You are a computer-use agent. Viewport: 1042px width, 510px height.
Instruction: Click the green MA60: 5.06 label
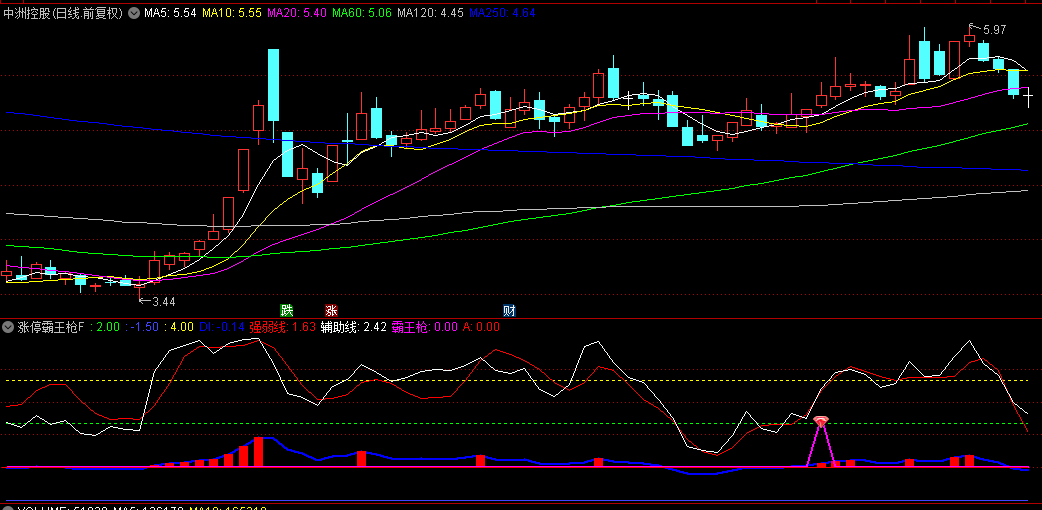point(361,13)
